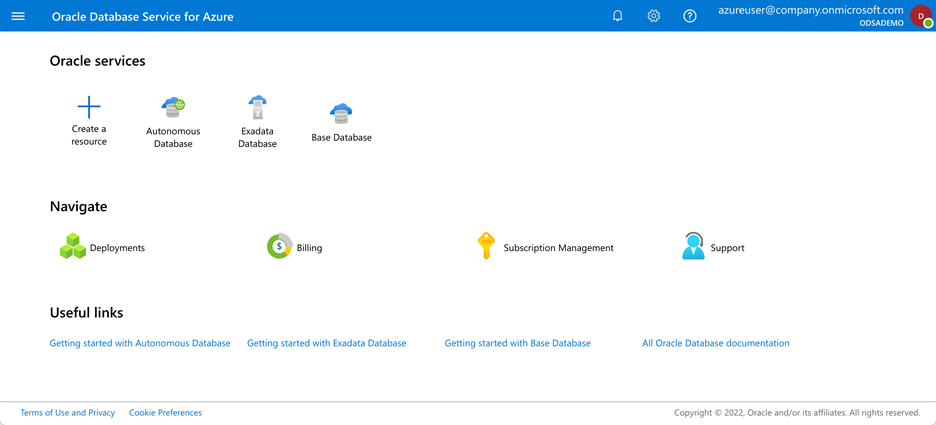Open the Base Database service icon
Image resolution: width=936 pixels, height=425 pixels.
(x=341, y=113)
